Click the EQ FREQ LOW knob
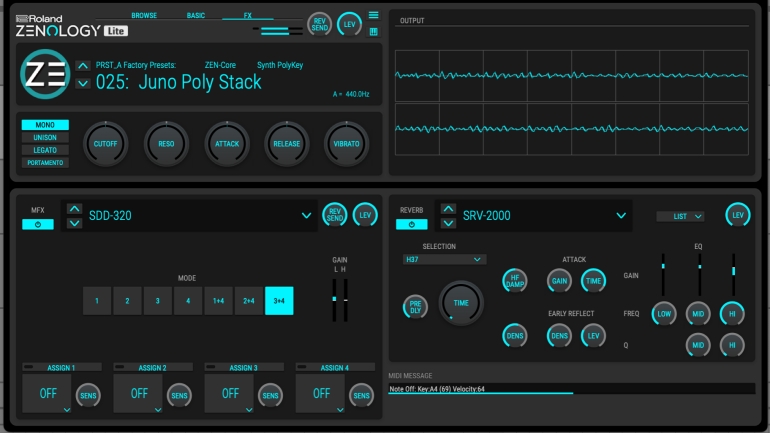 point(664,314)
